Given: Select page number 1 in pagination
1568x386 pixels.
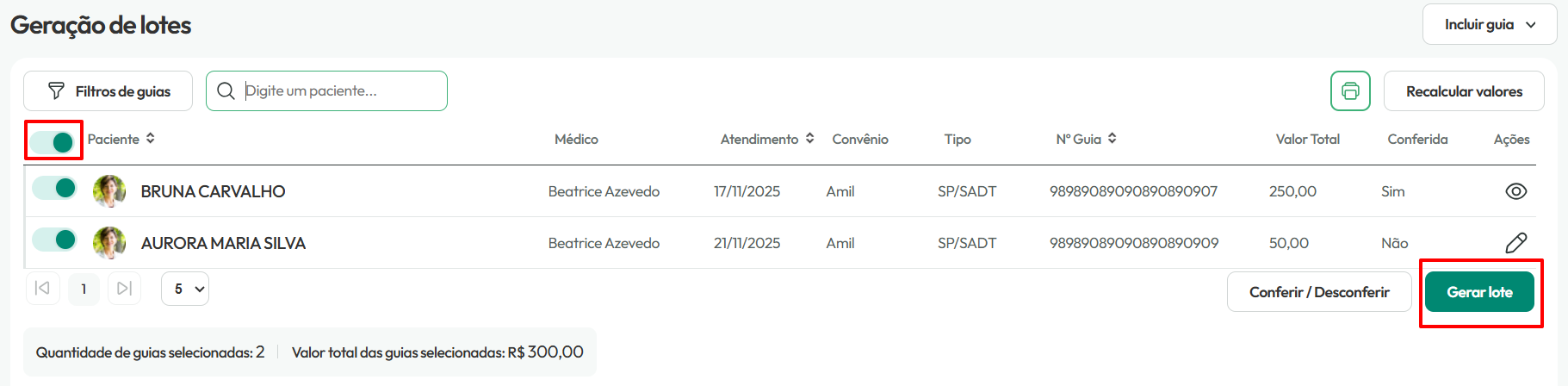Looking at the screenshot, I should 84,289.
